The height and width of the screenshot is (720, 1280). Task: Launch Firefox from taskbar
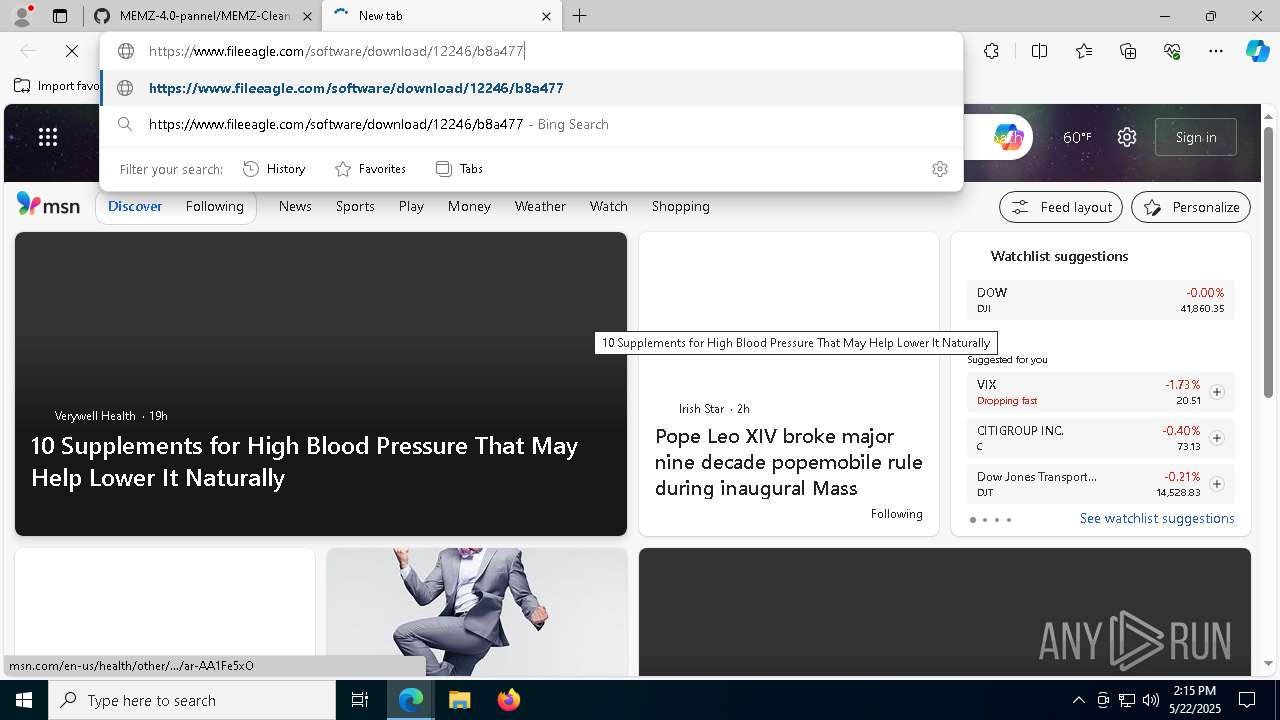tap(508, 700)
